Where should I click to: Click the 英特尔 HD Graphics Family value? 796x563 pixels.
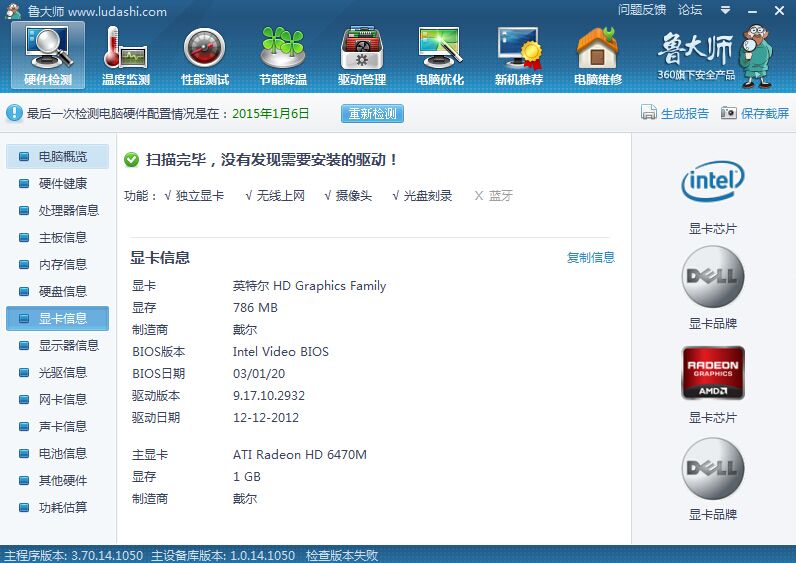310,286
